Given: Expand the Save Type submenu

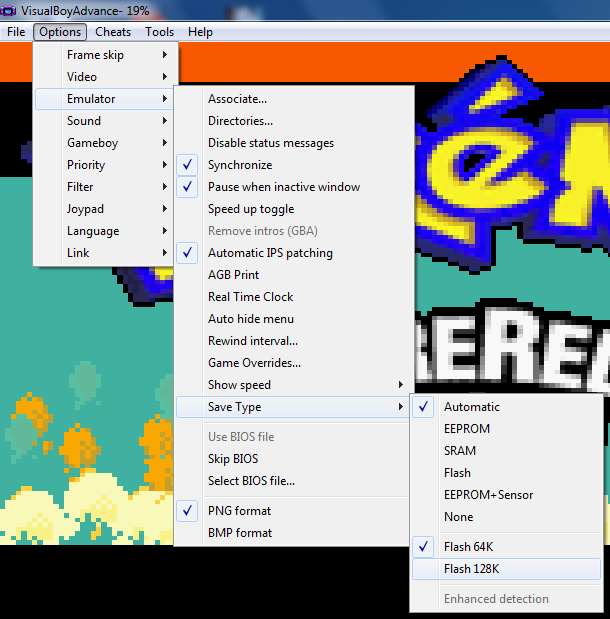Looking at the screenshot, I should pos(293,407).
